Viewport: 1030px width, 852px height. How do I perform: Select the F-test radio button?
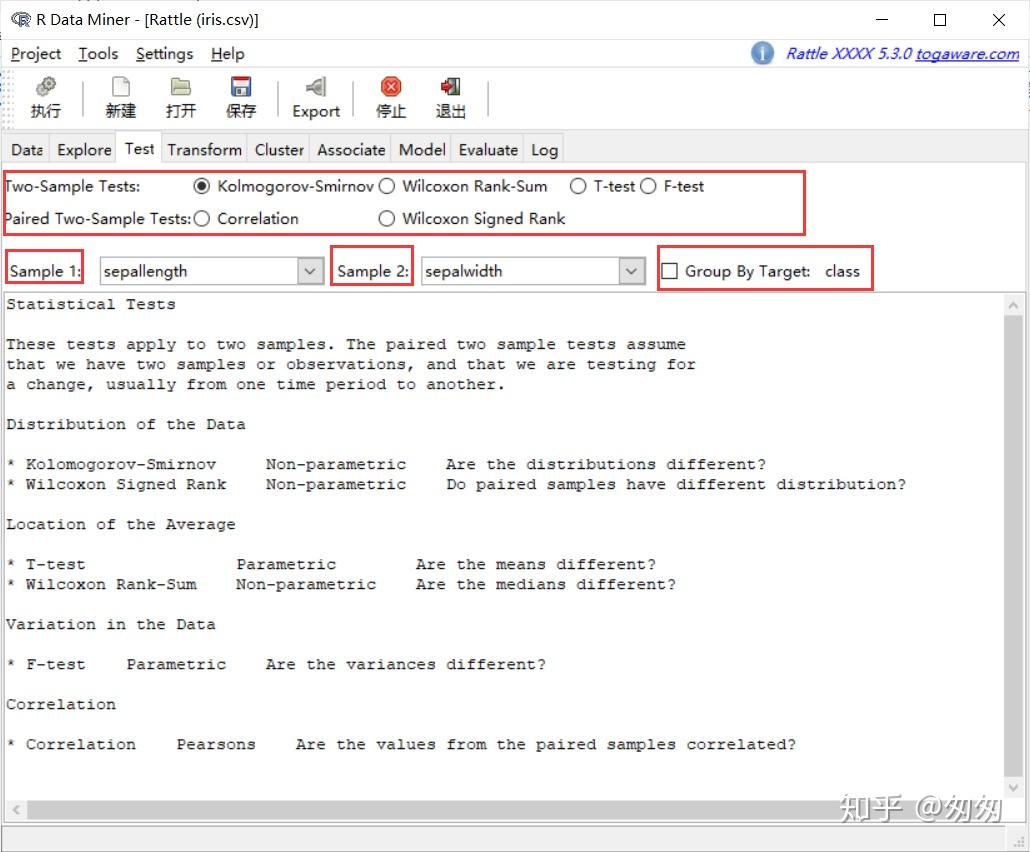point(648,187)
